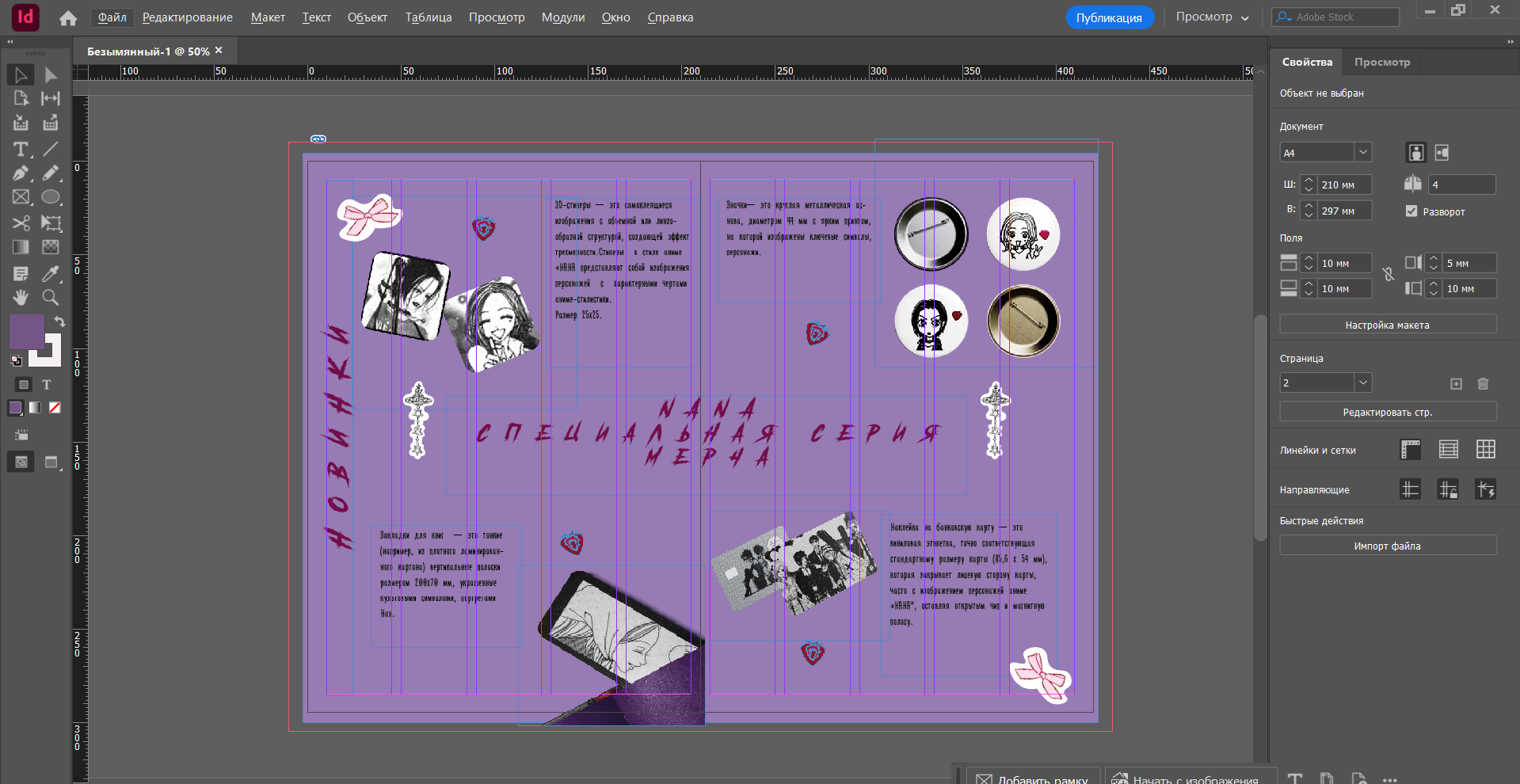Select the Pen tool

(21, 173)
